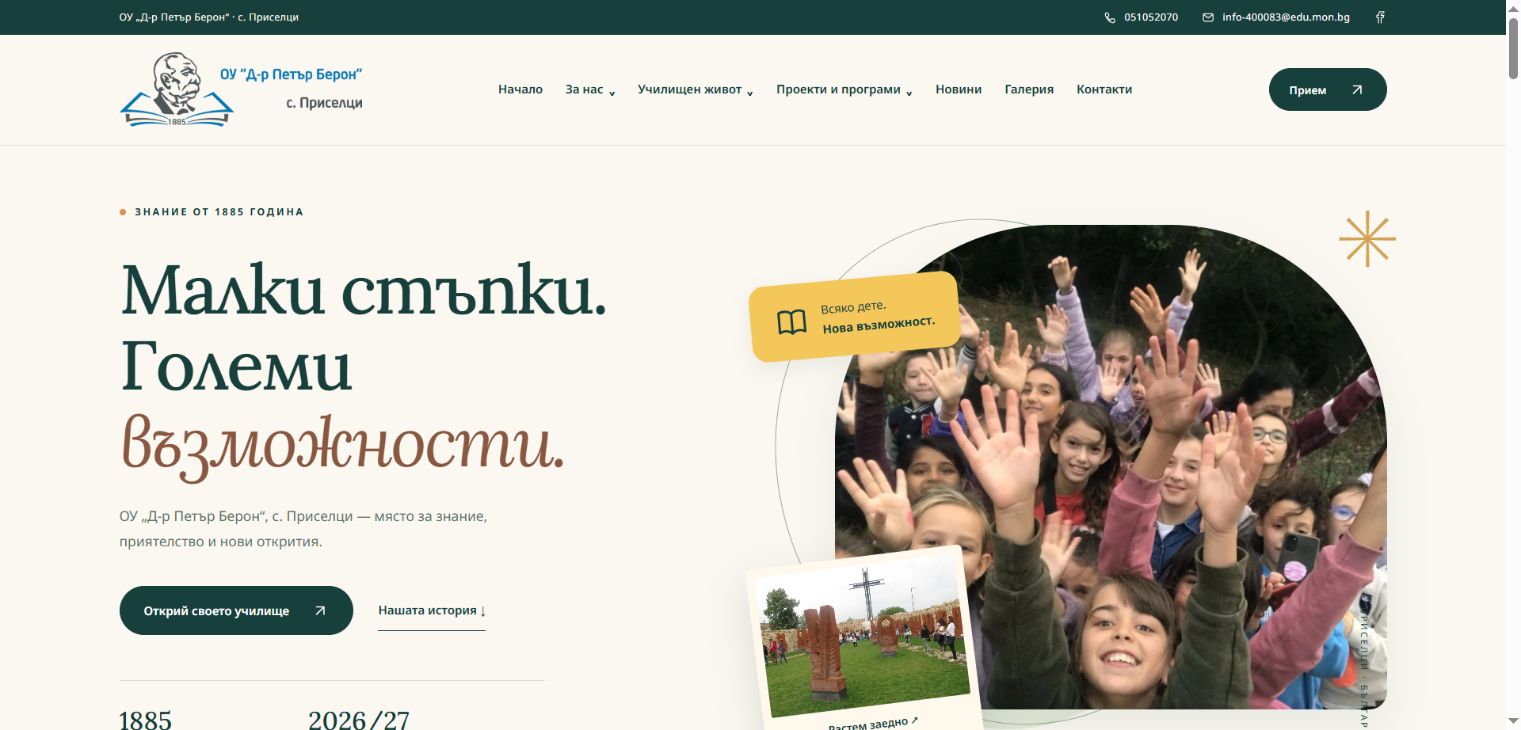Expand the Училищен живот dropdown arrow
This screenshot has width=1521, height=730.
[750, 93]
